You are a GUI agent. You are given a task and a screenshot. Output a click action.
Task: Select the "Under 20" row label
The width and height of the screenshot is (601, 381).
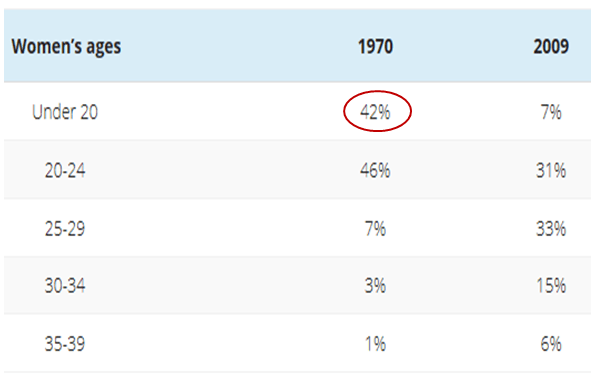(65, 112)
